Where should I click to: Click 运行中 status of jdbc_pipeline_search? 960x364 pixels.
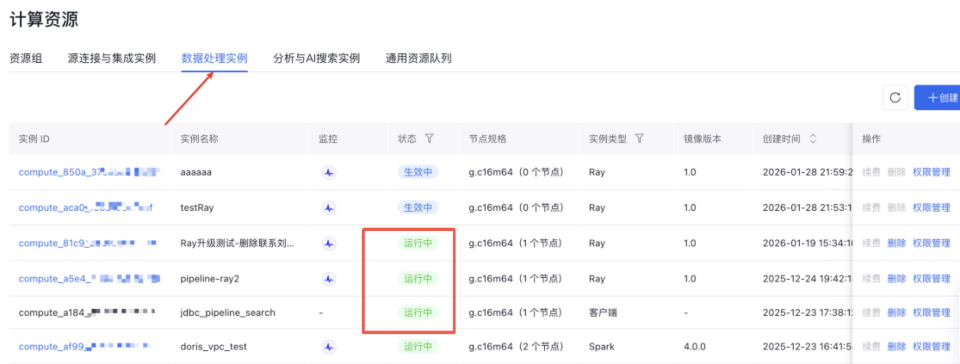click(418, 313)
